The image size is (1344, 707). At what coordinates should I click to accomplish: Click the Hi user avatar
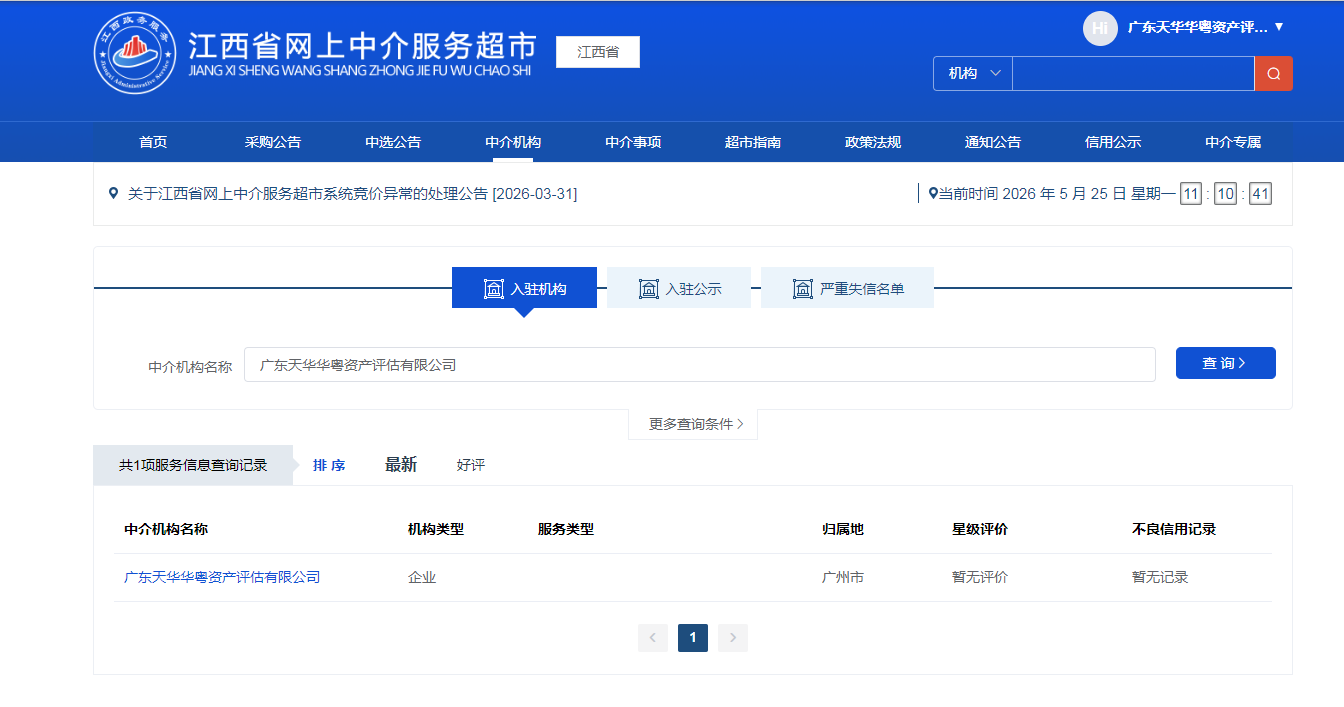pos(1100,28)
